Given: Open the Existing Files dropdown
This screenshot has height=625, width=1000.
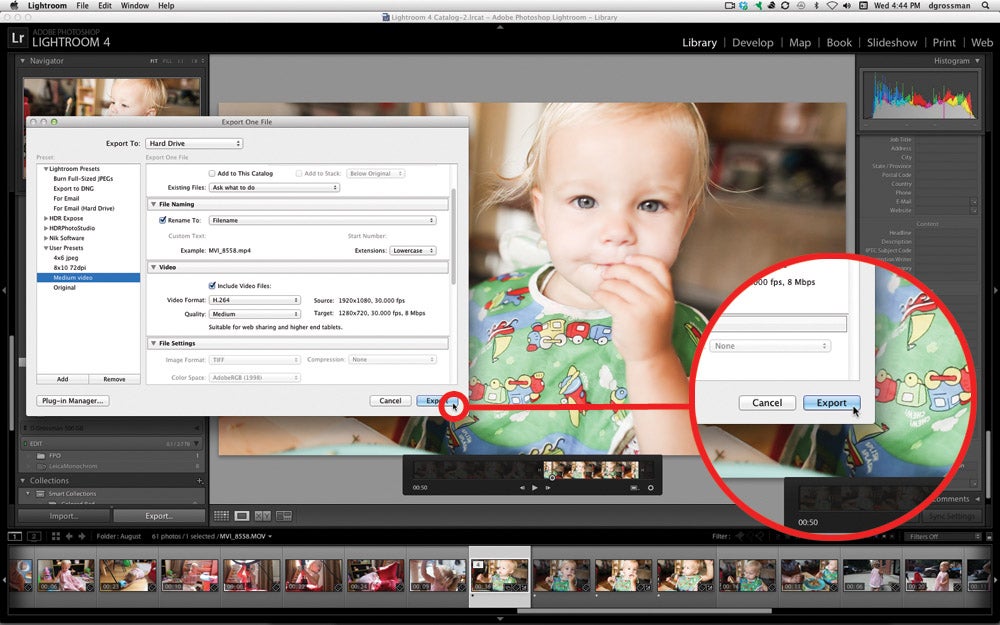Looking at the screenshot, I should click(274, 188).
